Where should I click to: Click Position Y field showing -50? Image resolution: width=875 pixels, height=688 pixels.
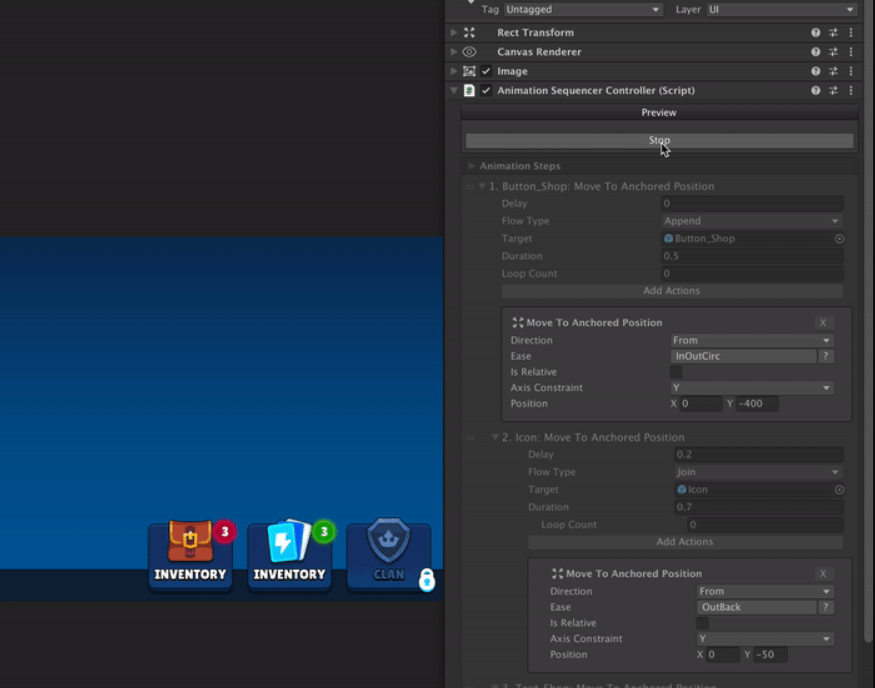(770, 655)
